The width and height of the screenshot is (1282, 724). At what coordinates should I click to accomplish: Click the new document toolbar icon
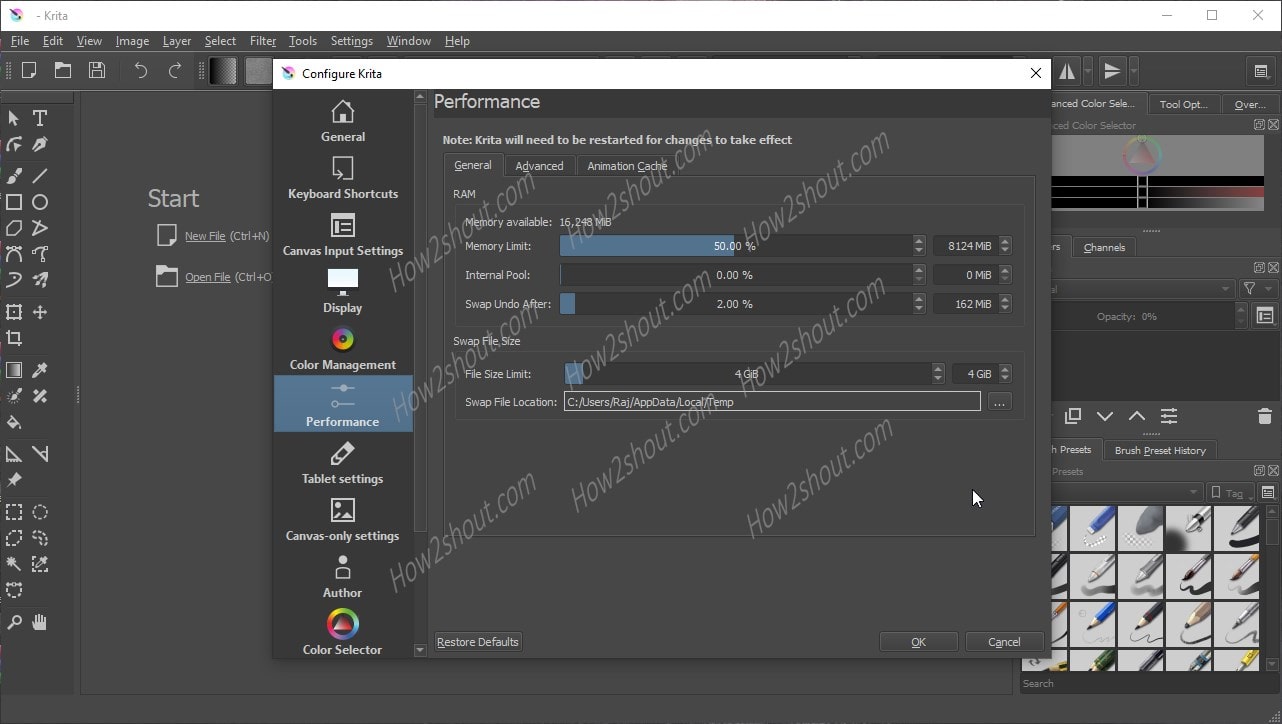pos(29,70)
